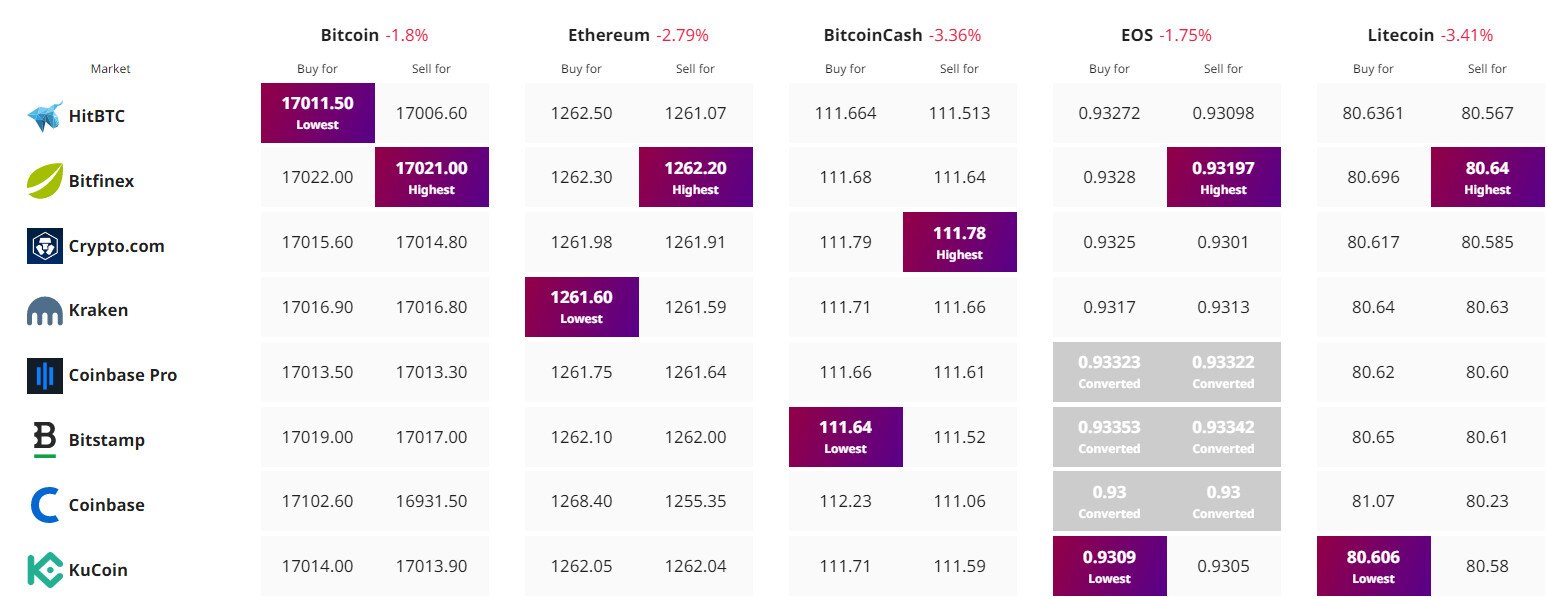The width and height of the screenshot is (1547, 599).
Task: Click the Kraken logo icon
Action: click(x=45, y=311)
